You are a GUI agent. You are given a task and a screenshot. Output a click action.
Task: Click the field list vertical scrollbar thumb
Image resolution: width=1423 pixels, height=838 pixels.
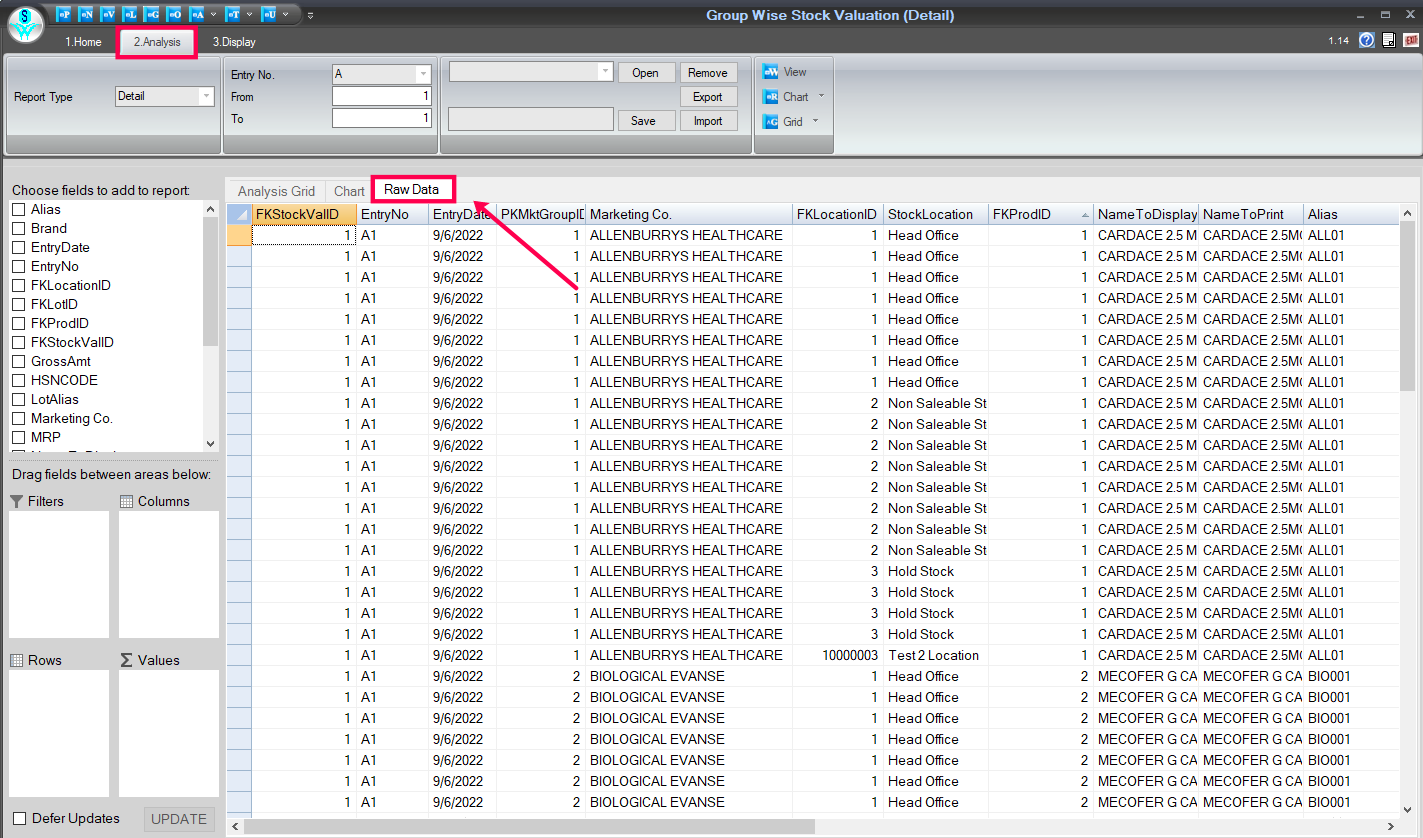pyautogui.click(x=210, y=281)
